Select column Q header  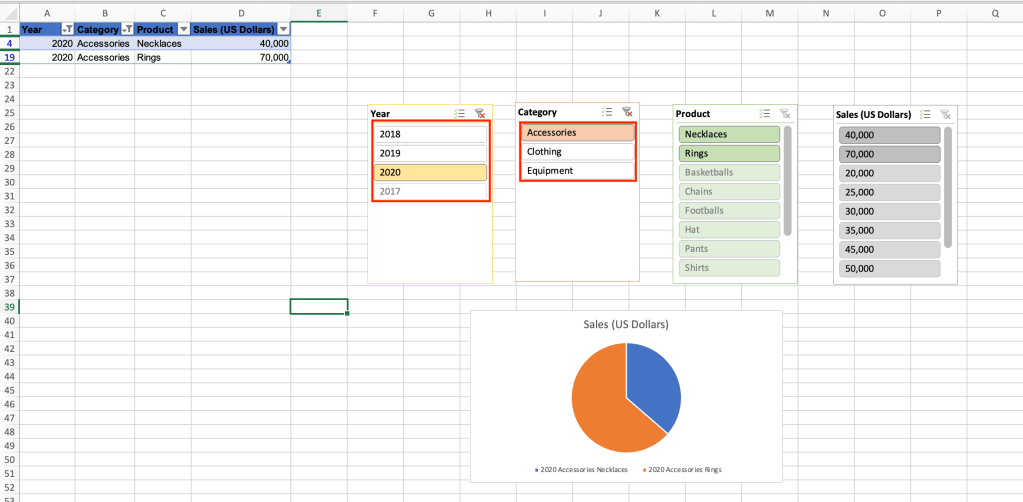(x=995, y=12)
